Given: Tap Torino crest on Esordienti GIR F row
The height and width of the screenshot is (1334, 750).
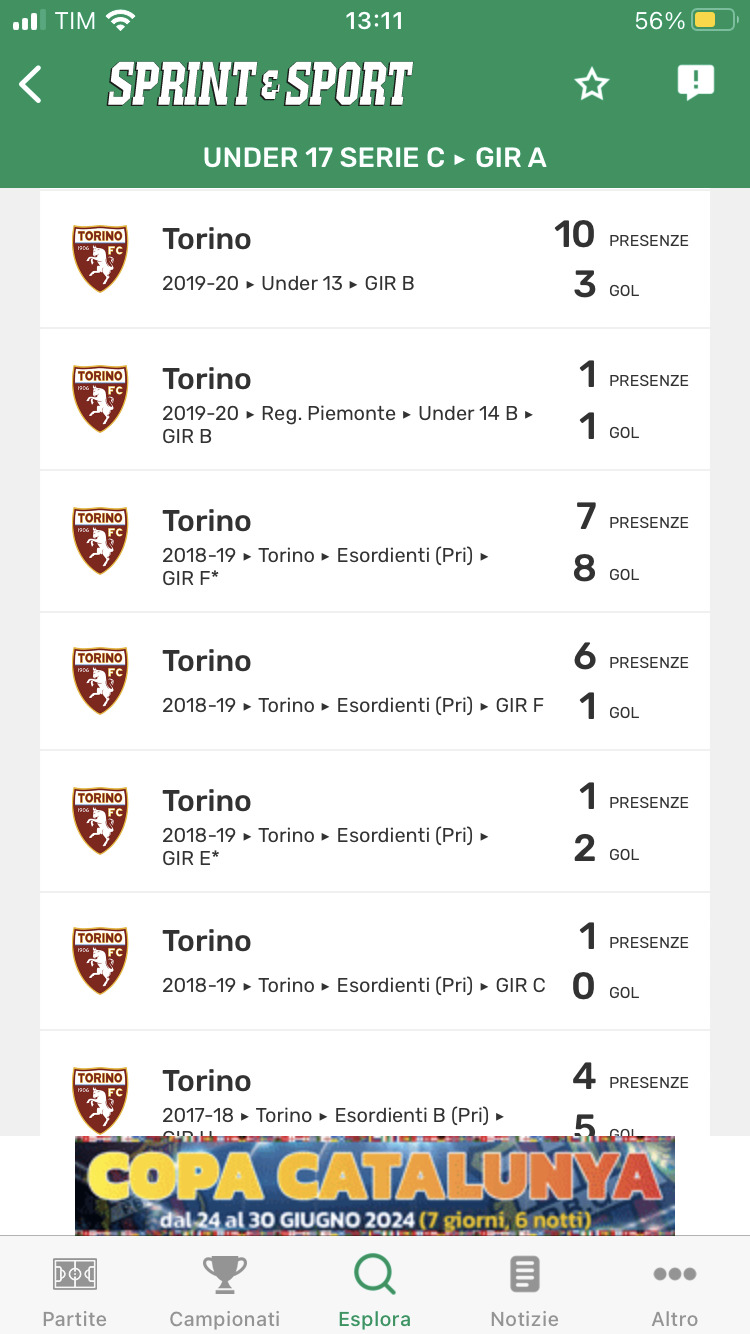Looking at the screenshot, I should tap(100, 680).
